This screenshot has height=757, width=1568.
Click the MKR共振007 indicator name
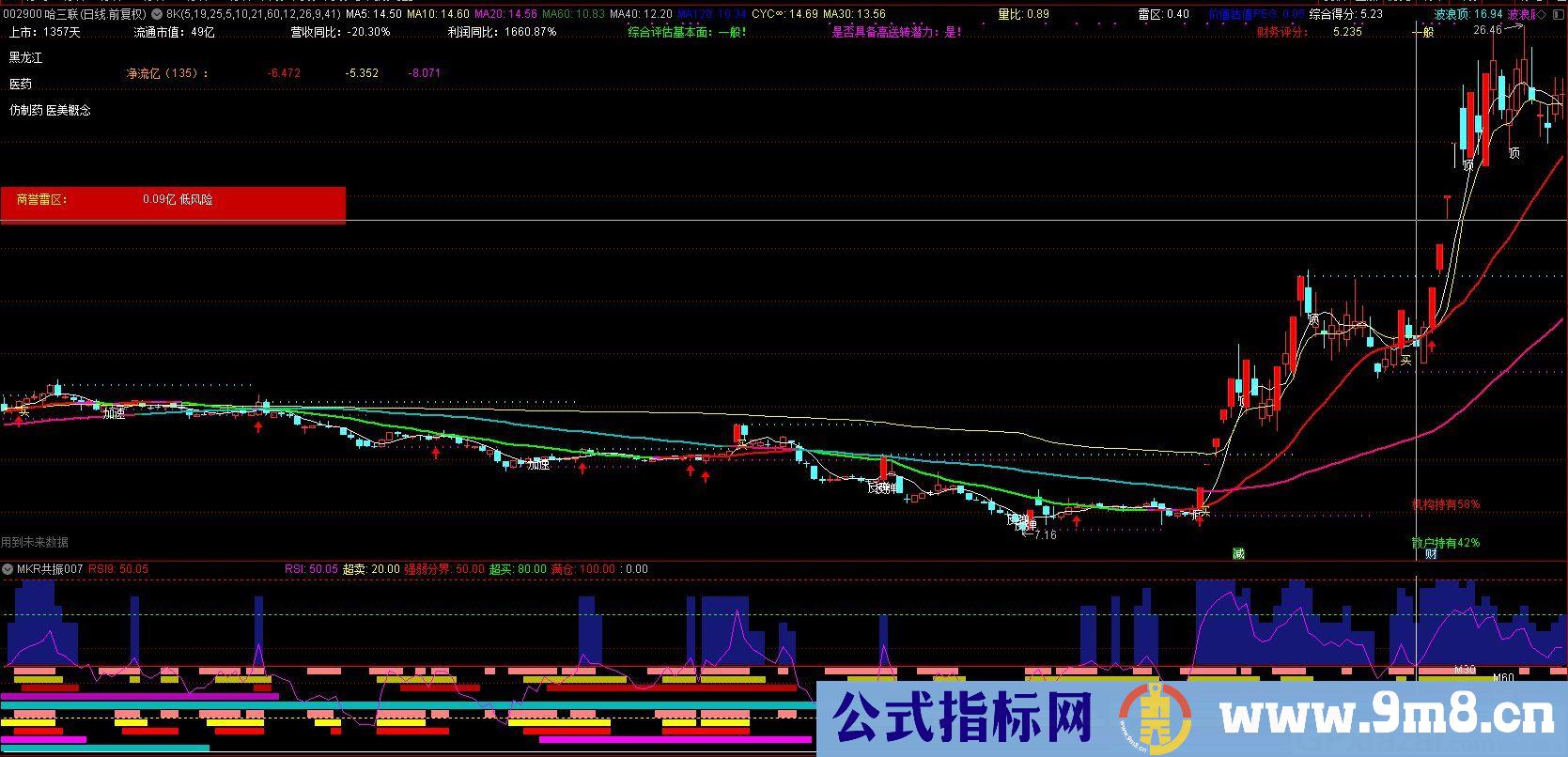click(50, 569)
